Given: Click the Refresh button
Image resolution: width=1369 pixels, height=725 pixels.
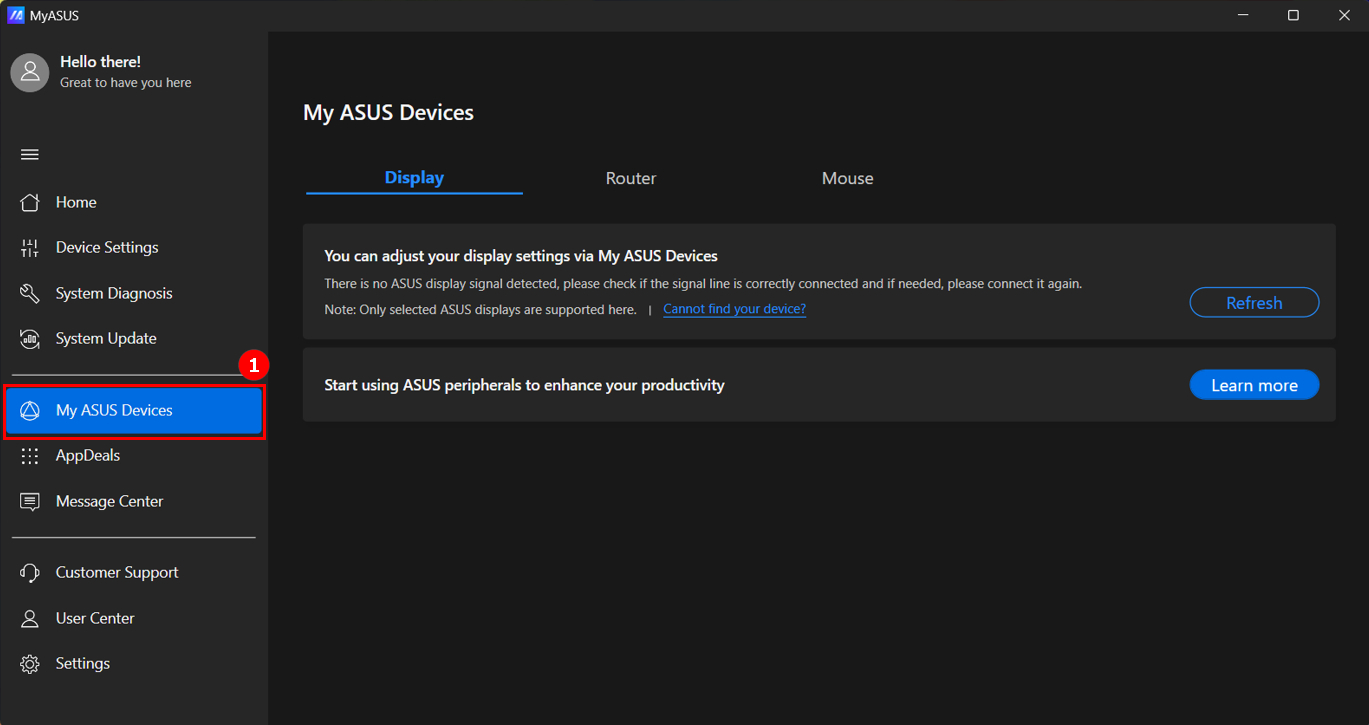Looking at the screenshot, I should tap(1254, 303).
